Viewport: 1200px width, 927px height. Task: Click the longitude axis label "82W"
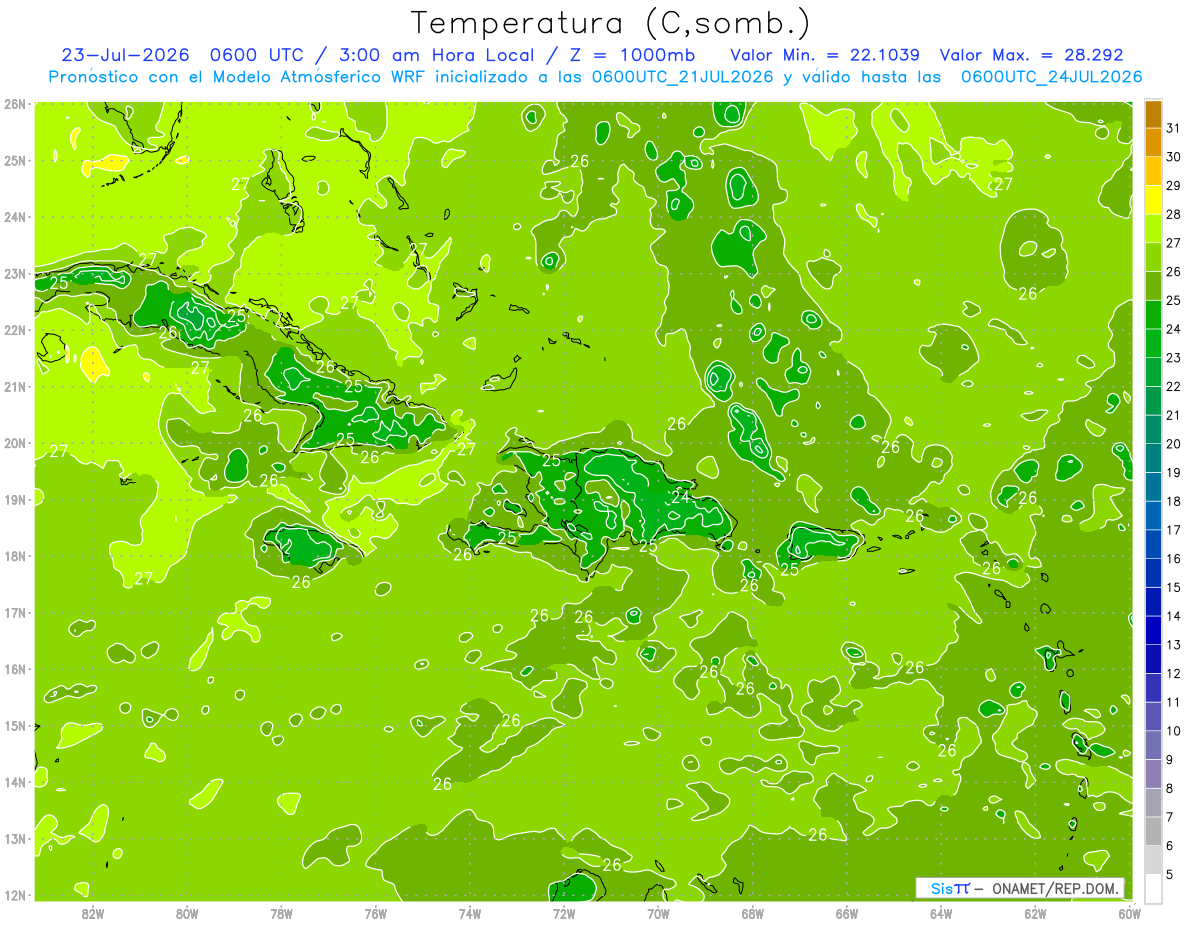pyautogui.click(x=93, y=912)
